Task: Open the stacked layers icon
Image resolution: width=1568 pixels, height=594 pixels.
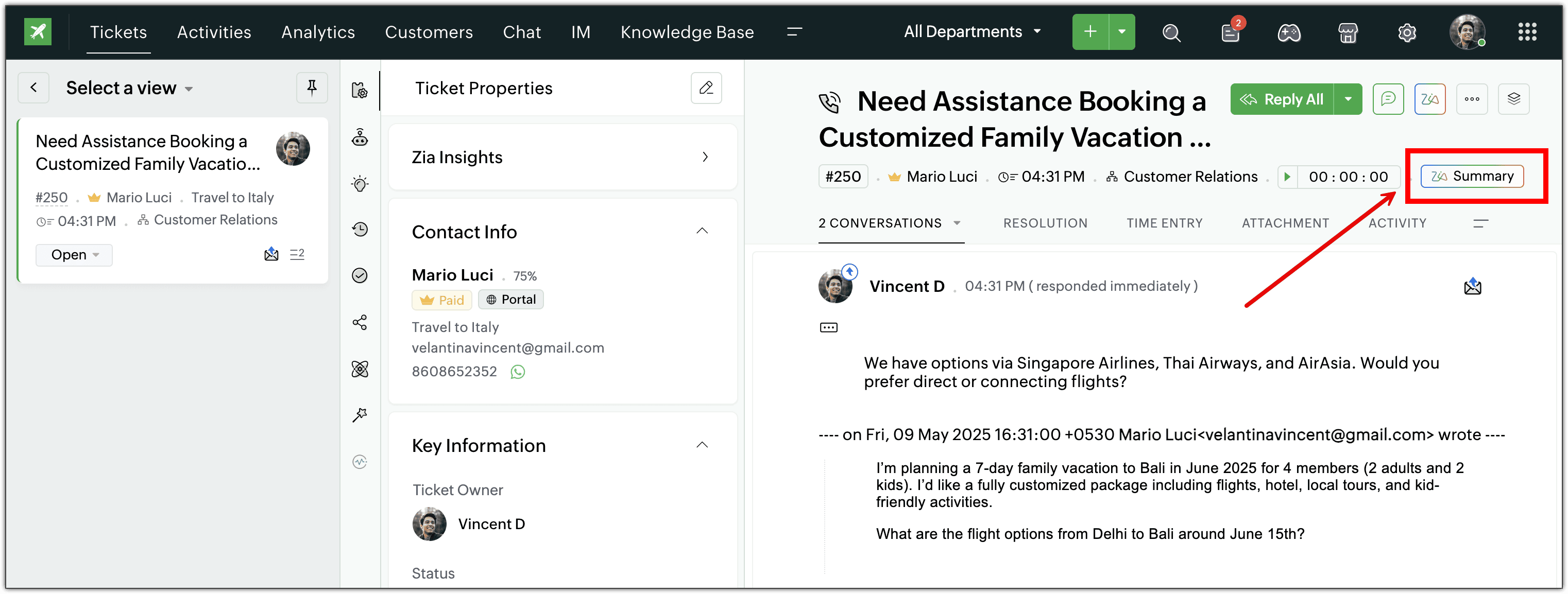Action: pyautogui.click(x=1514, y=99)
